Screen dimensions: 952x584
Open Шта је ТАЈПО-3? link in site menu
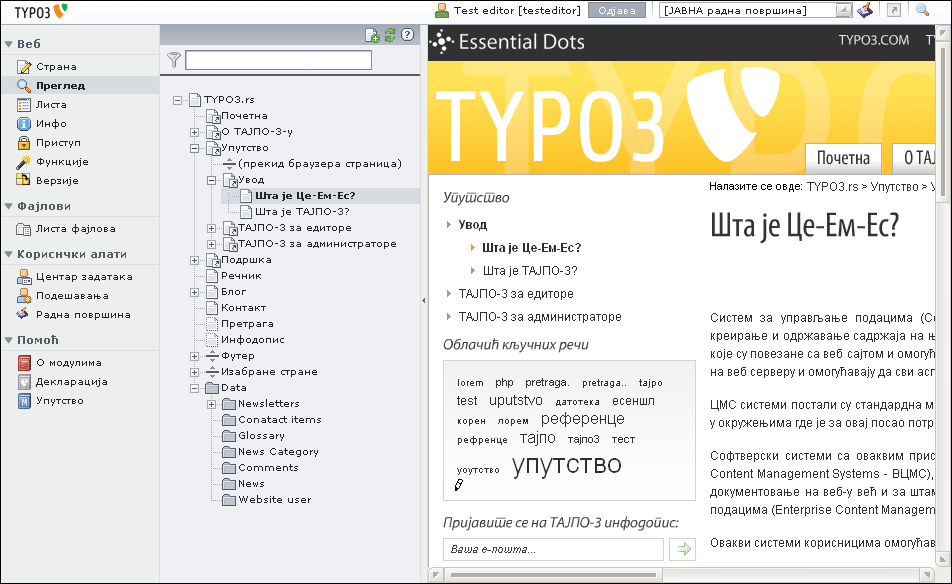pos(530,271)
